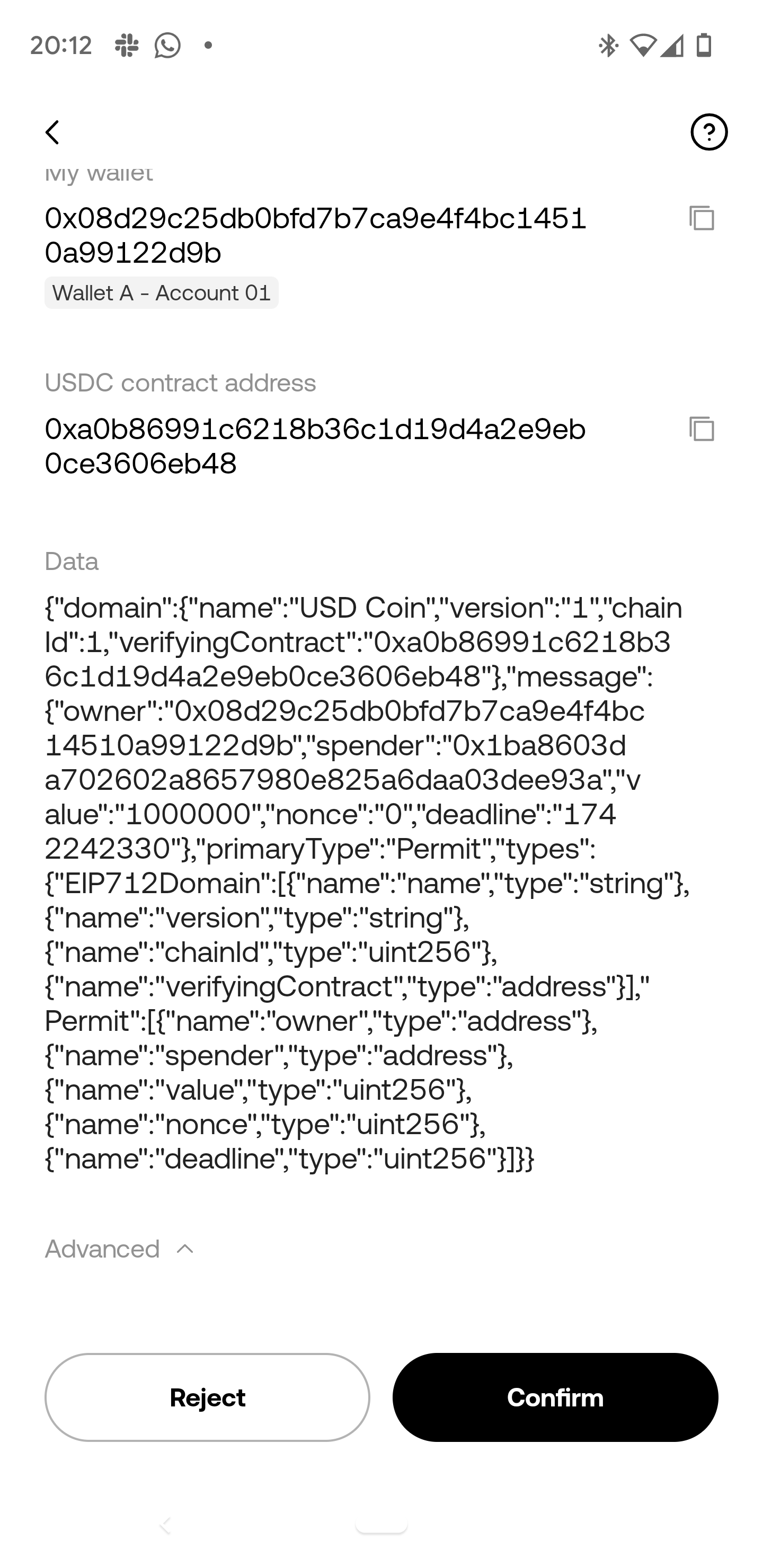This screenshot has width=763, height=1568.
Task: Tap the USDC contract address text
Action: [x=315, y=446]
